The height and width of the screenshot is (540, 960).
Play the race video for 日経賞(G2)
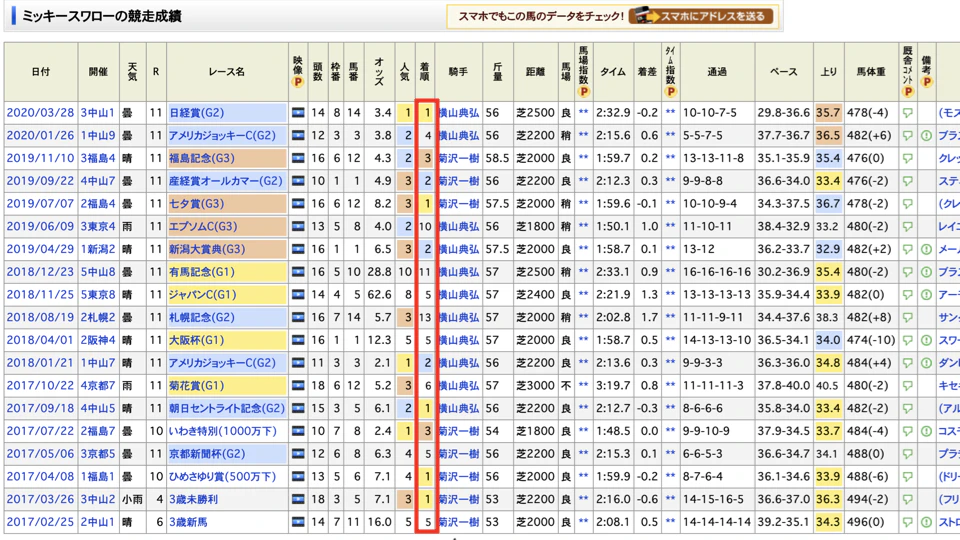[x=298, y=113]
